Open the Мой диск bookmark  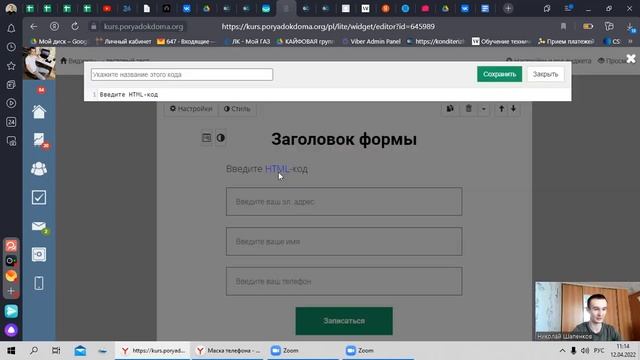[x=59, y=41]
